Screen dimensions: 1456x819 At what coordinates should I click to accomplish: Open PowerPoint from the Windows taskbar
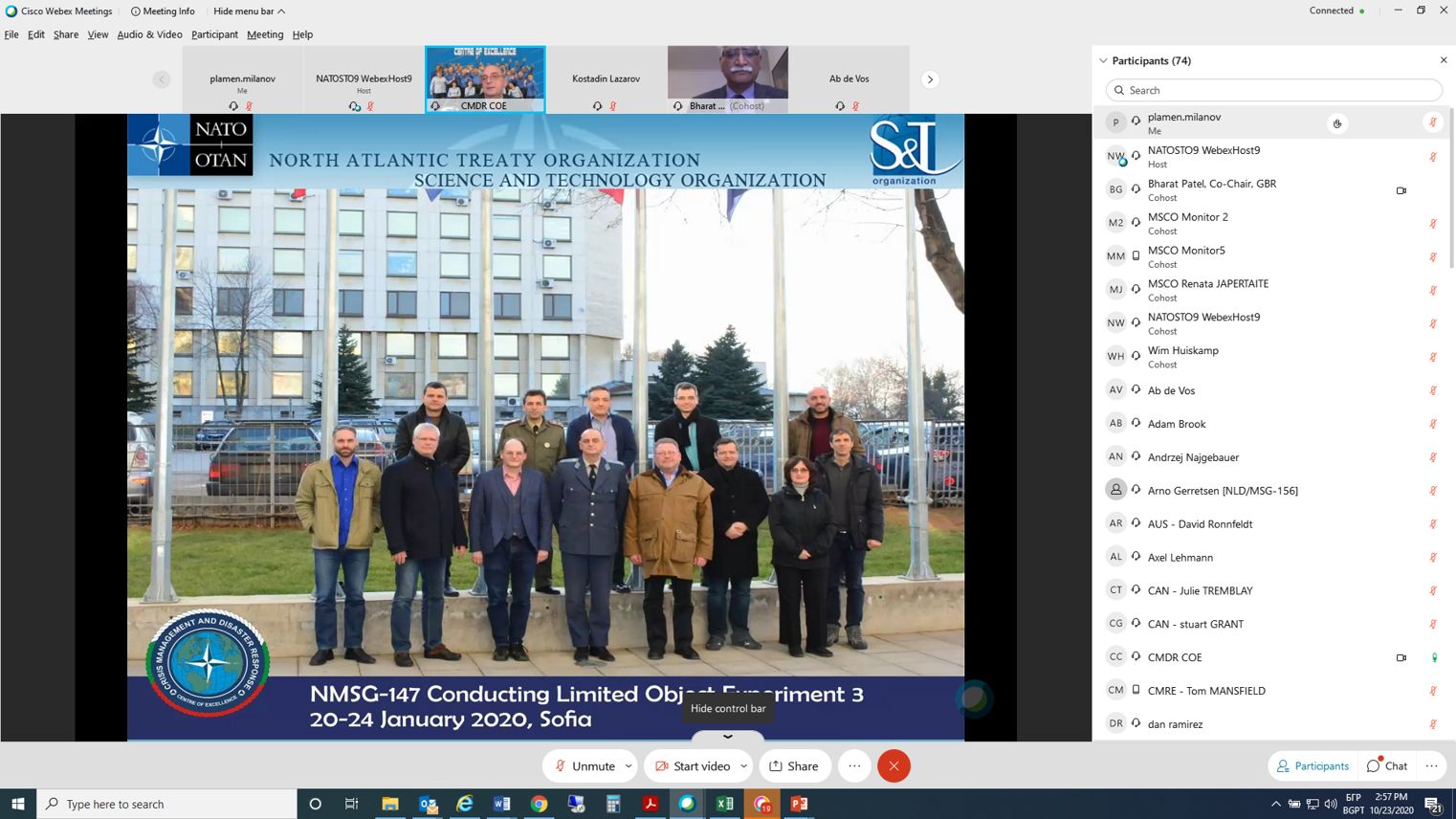799,804
